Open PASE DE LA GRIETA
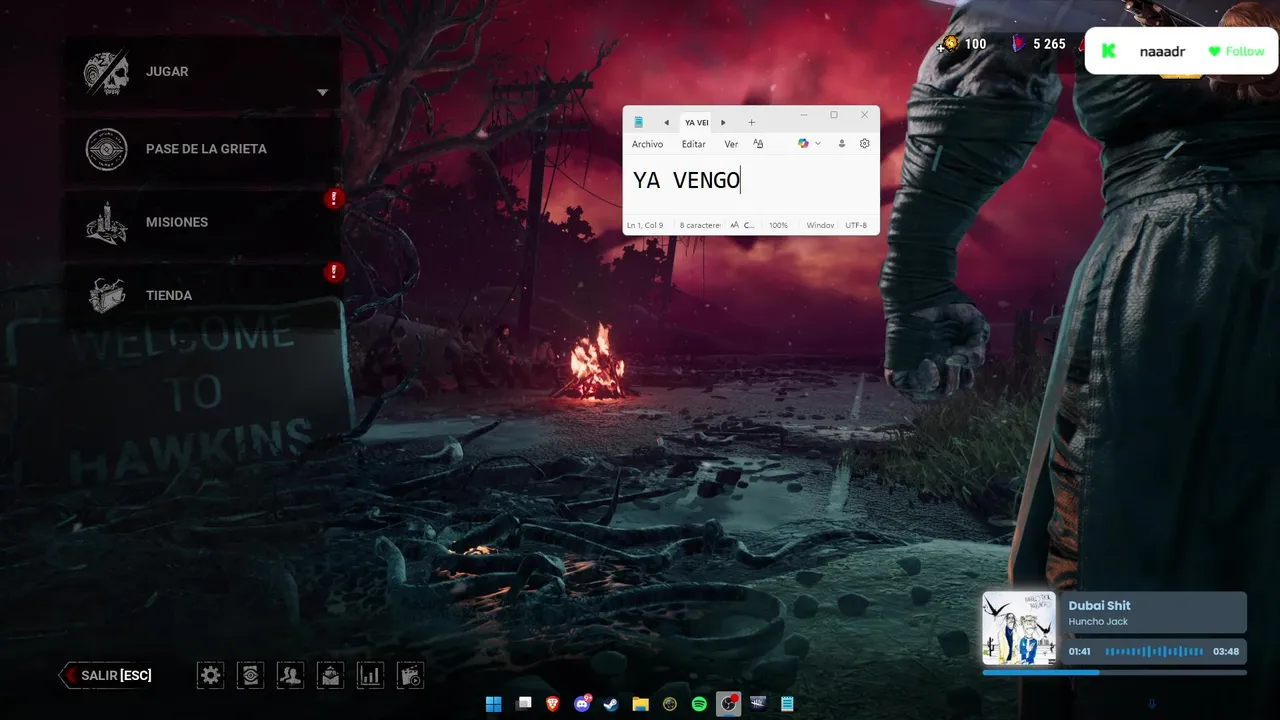 click(x=203, y=149)
